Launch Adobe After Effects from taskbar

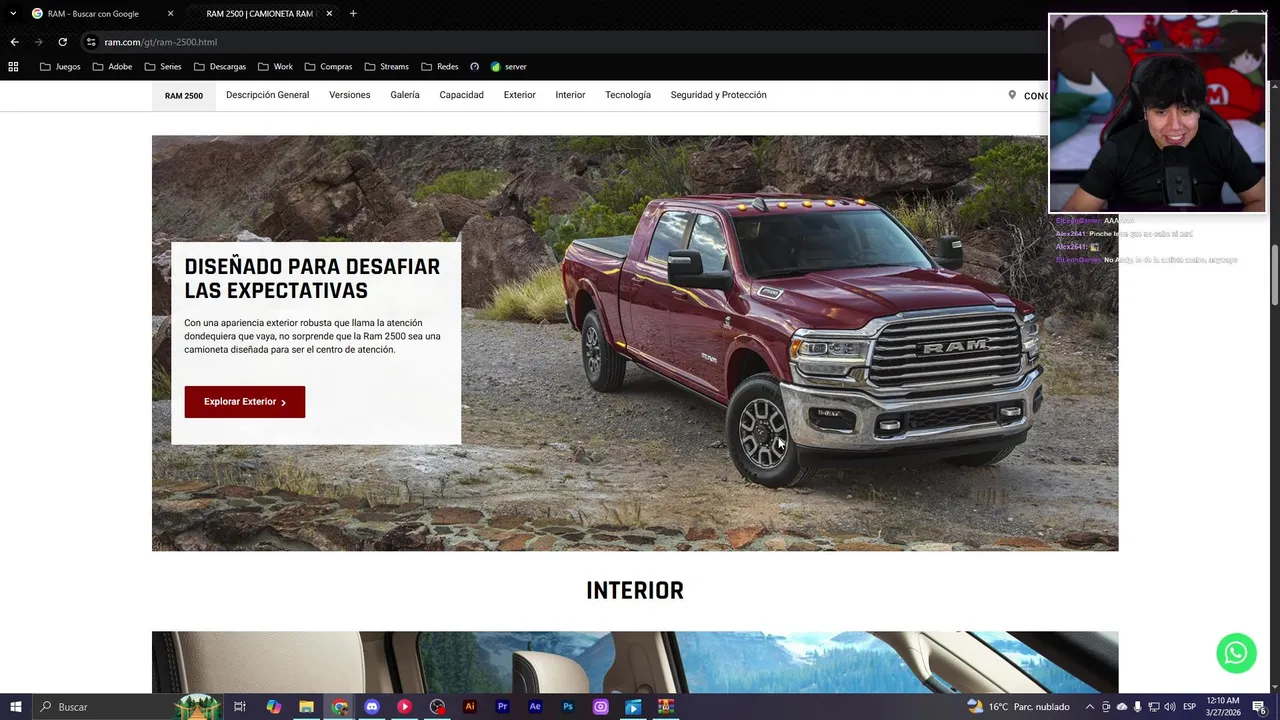click(535, 707)
